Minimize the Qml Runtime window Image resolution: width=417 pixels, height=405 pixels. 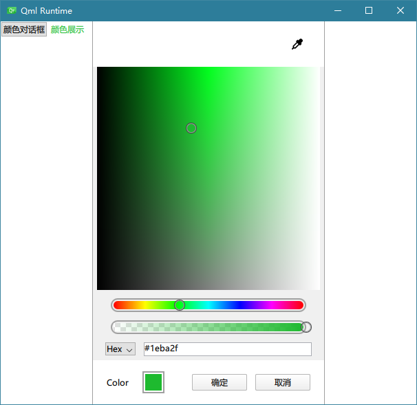pos(338,11)
